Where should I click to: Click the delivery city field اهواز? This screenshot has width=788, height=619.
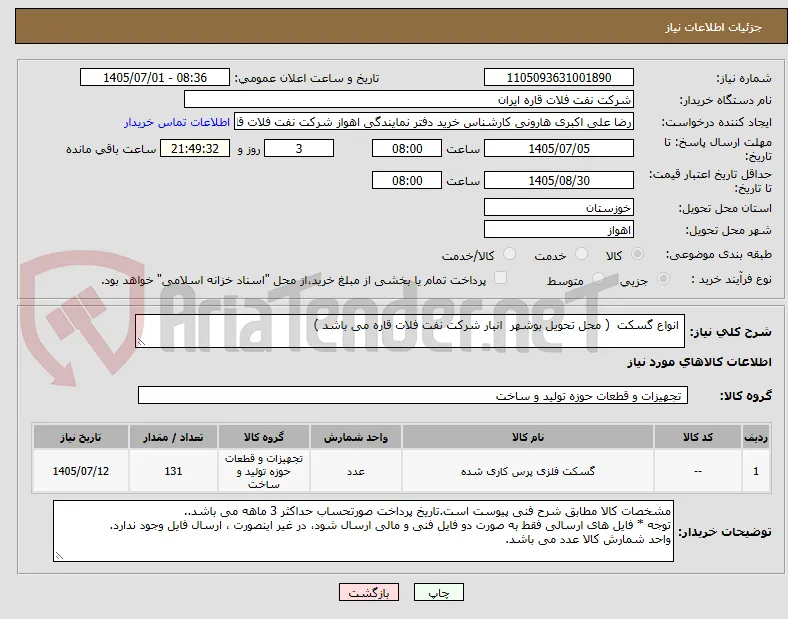558,230
